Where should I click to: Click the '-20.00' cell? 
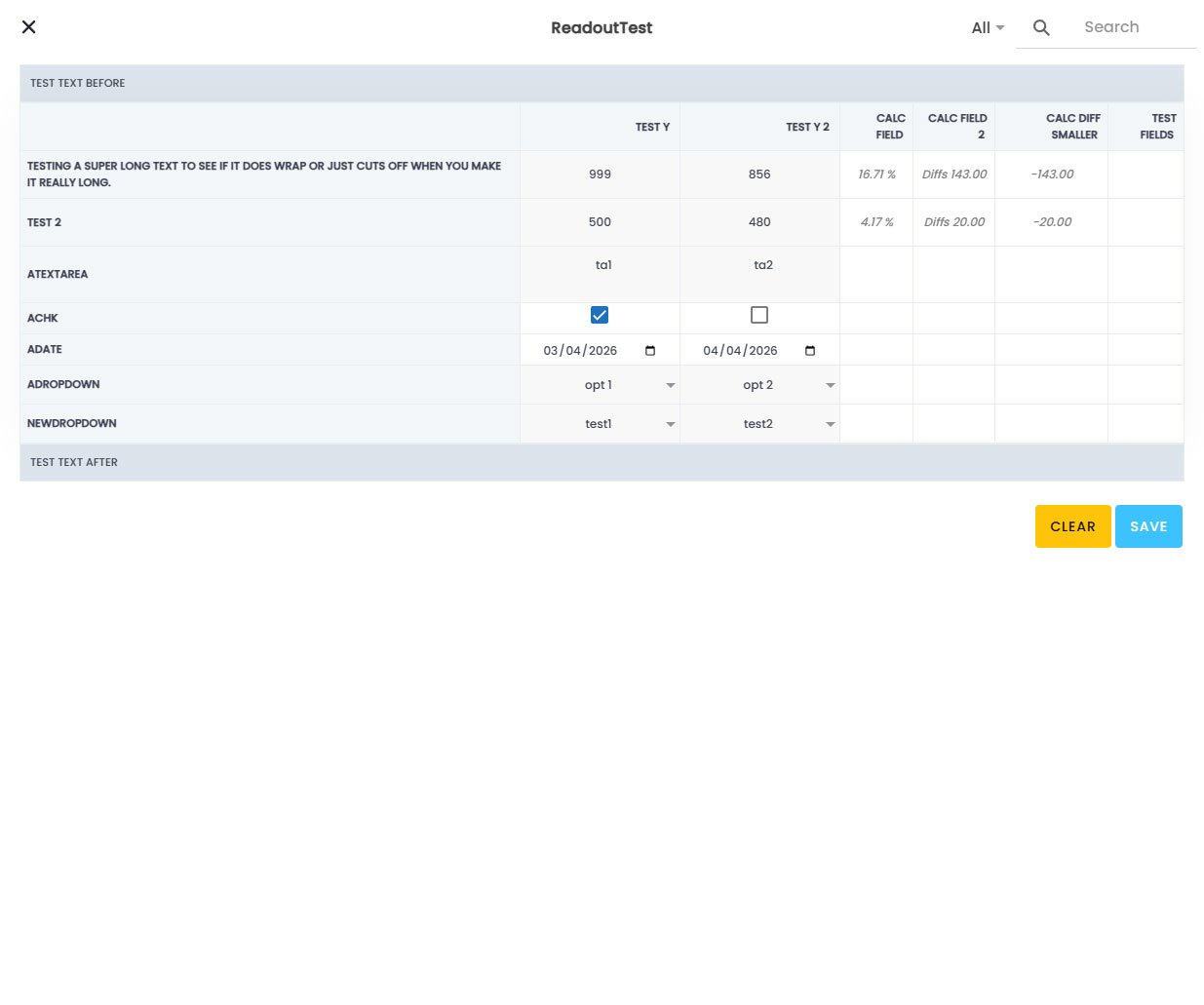coord(1052,222)
